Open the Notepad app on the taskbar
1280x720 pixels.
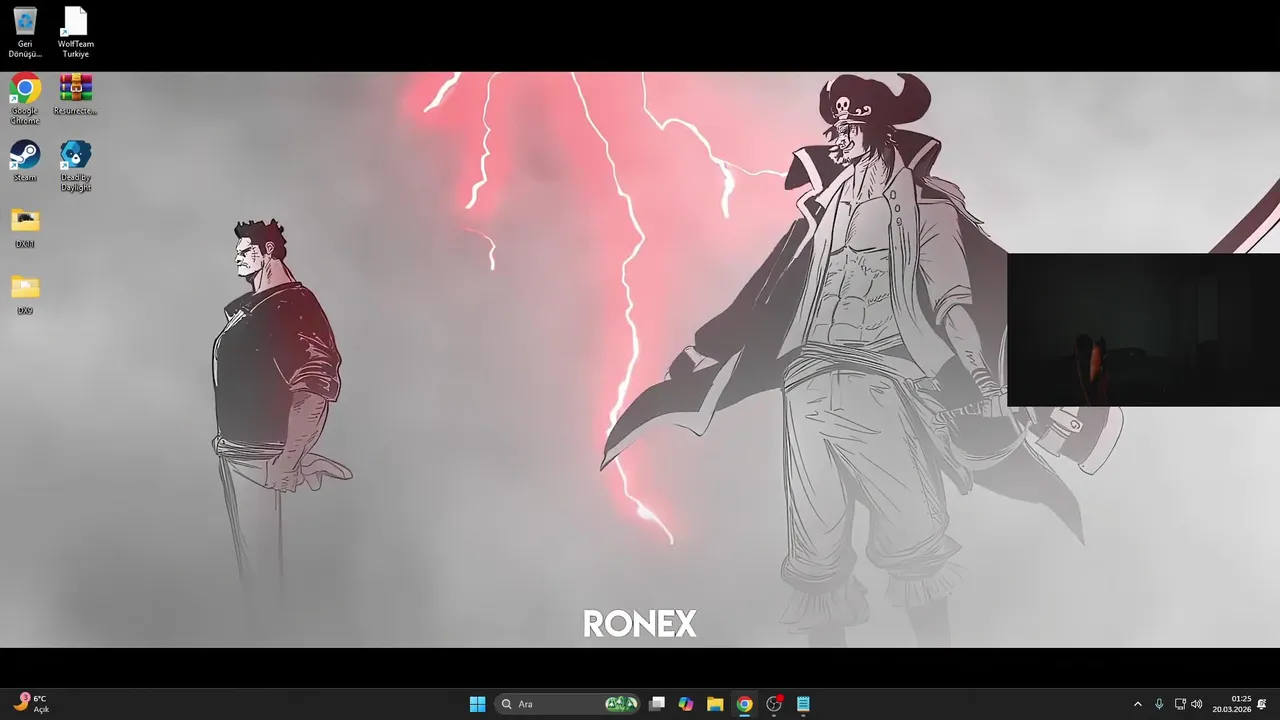click(x=803, y=704)
